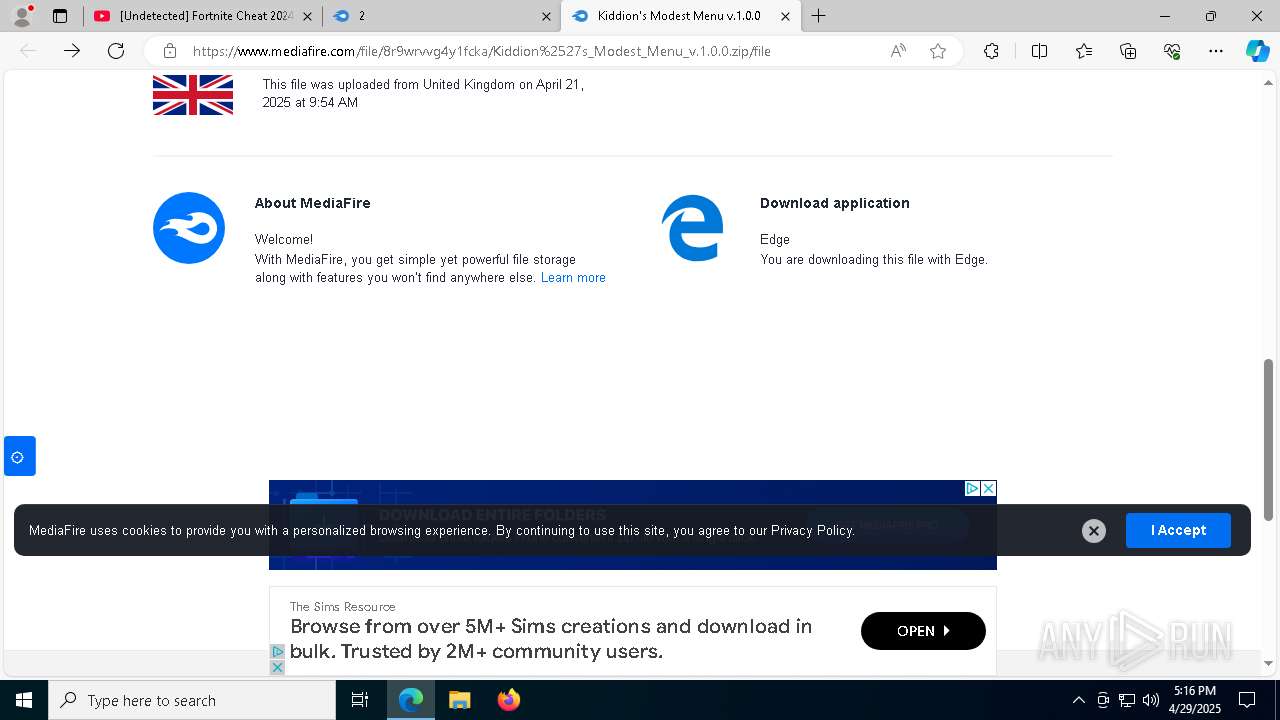The height and width of the screenshot is (720, 1280).
Task: Add this page to favorites star
Action: coord(938,51)
